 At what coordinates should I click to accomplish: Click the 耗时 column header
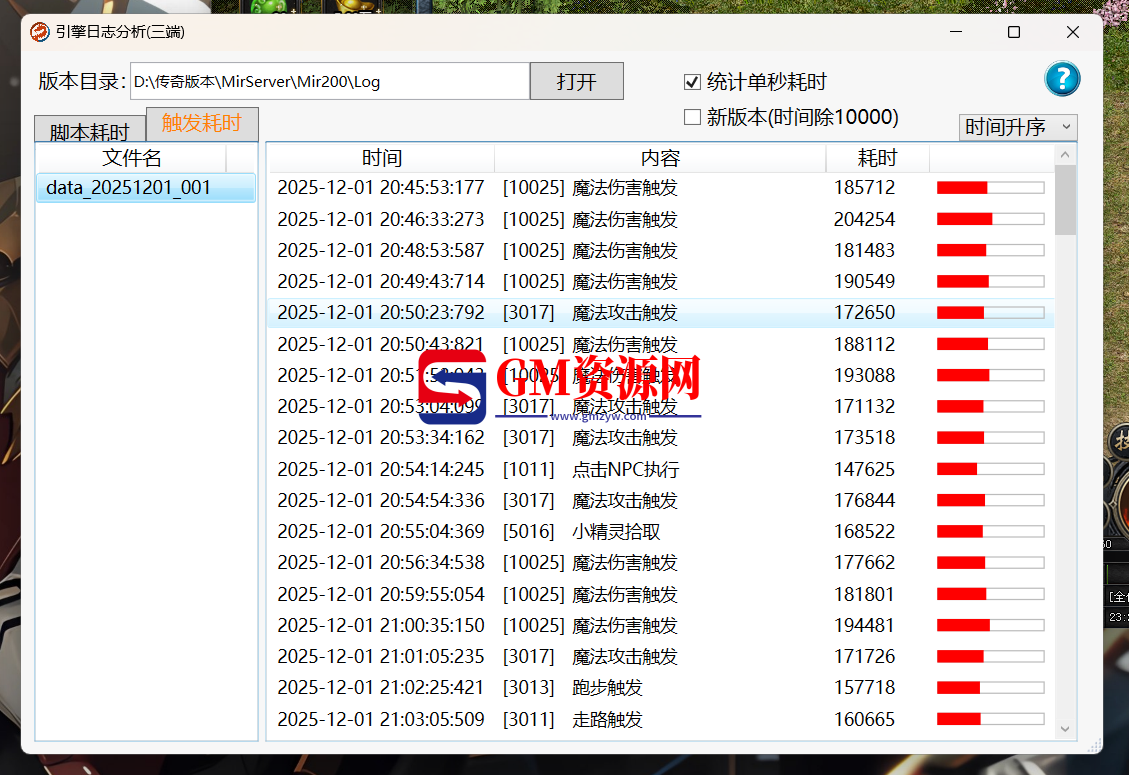tap(877, 158)
